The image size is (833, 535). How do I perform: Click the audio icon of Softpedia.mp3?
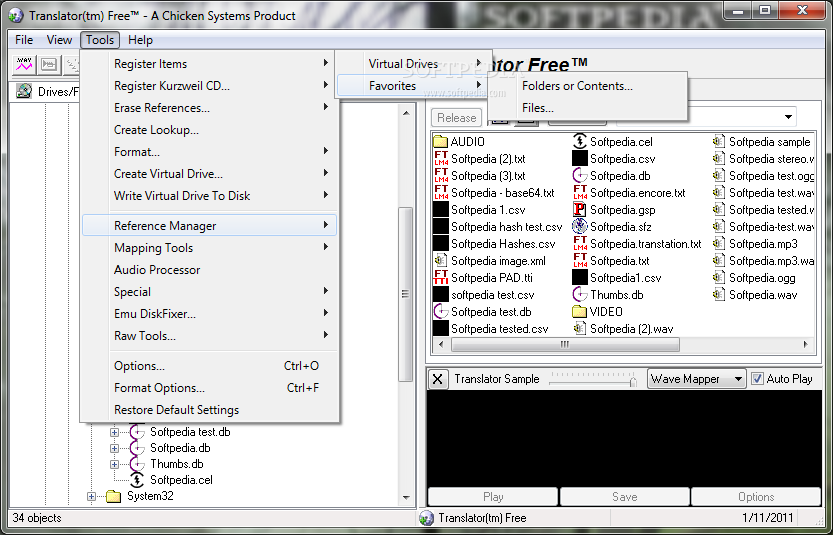[x=719, y=244]
